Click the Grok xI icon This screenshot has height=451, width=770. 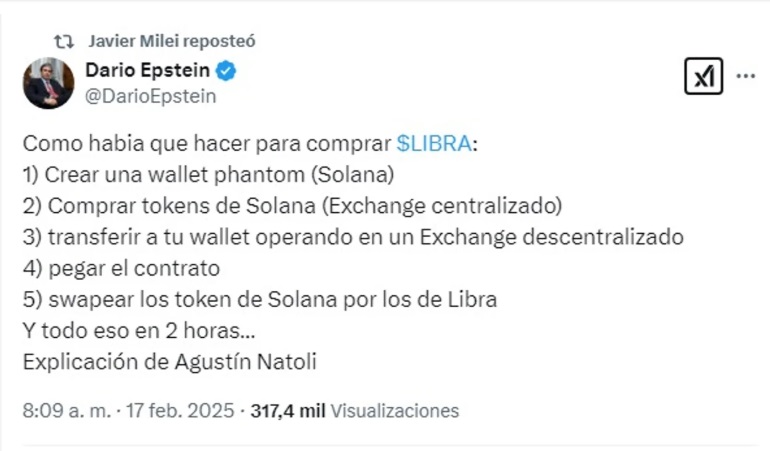click(703, 76)
